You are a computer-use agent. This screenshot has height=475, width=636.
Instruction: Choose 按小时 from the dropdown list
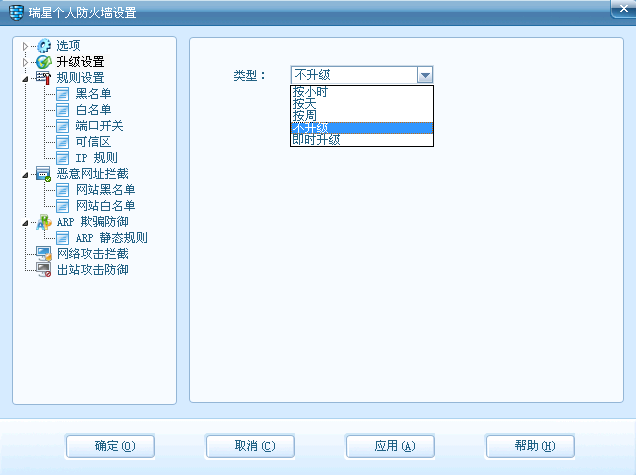362,92
